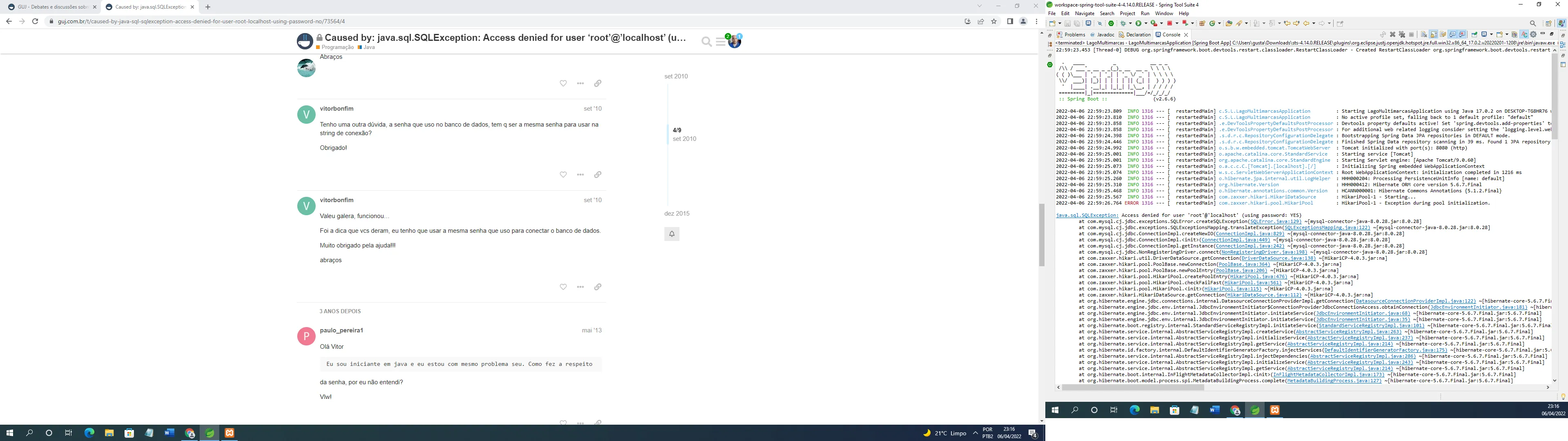Remove all terminated launches in Console
This screenshot has height=441, width=1568.
1403,35
